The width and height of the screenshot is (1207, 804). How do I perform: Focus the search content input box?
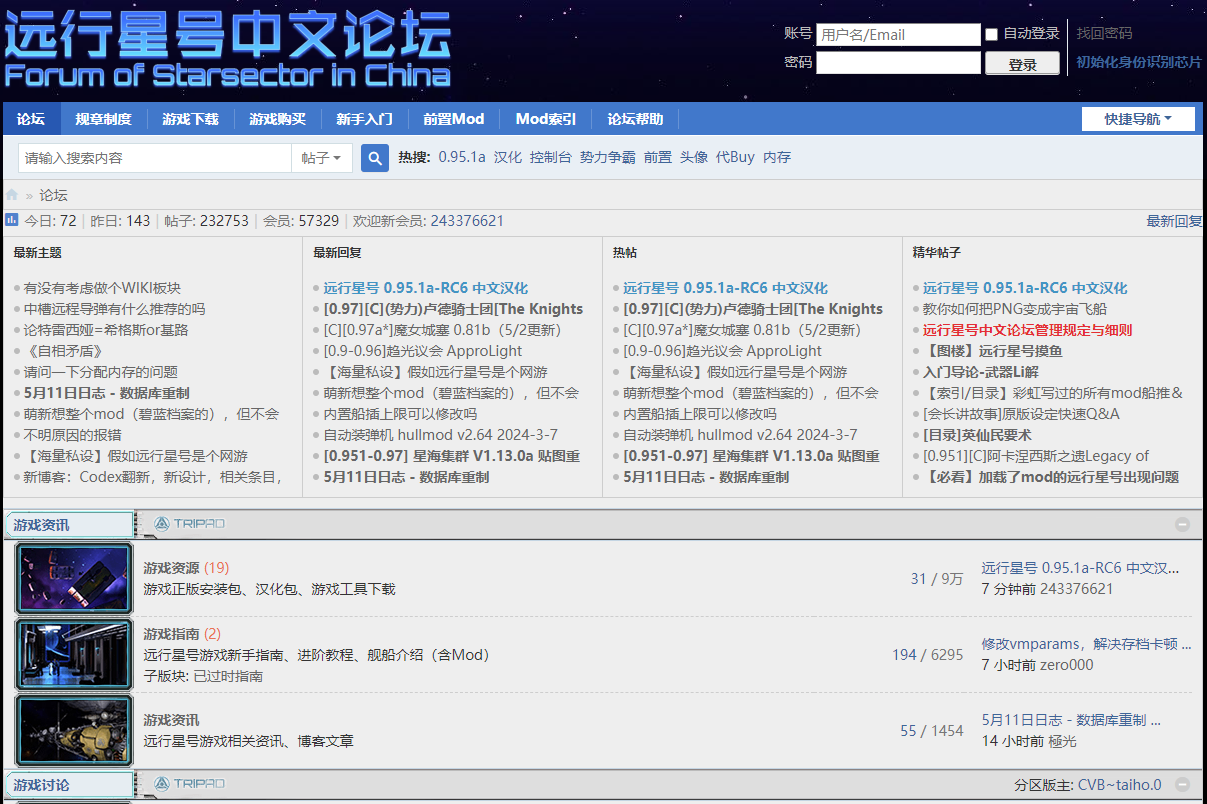click(155, 158)
